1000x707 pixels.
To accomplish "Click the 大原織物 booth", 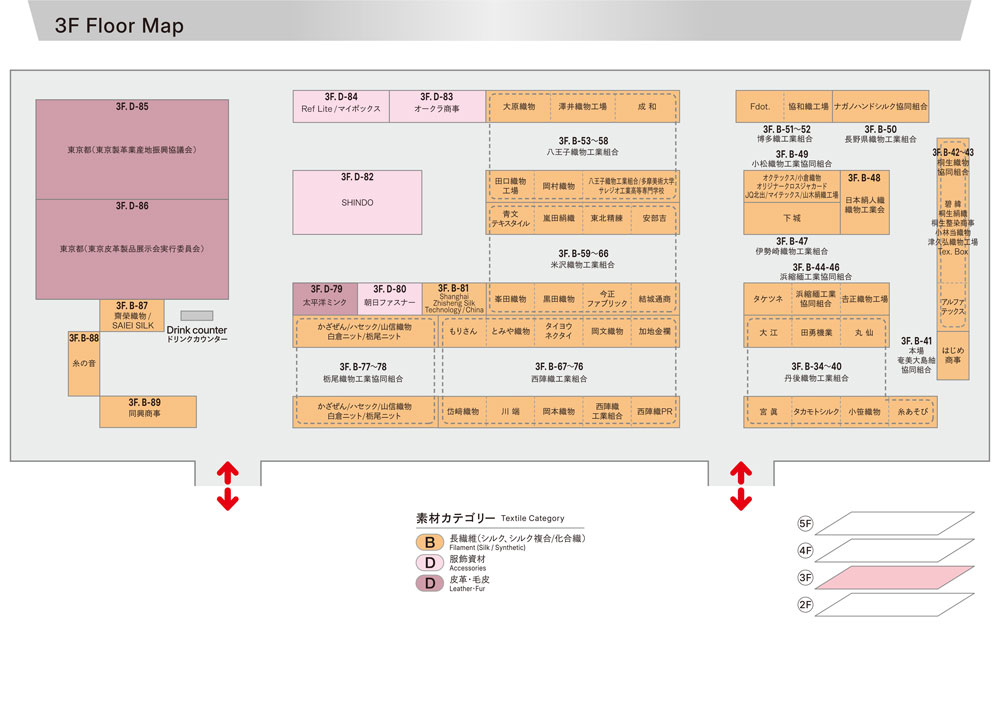I will [x=519, y=106].
